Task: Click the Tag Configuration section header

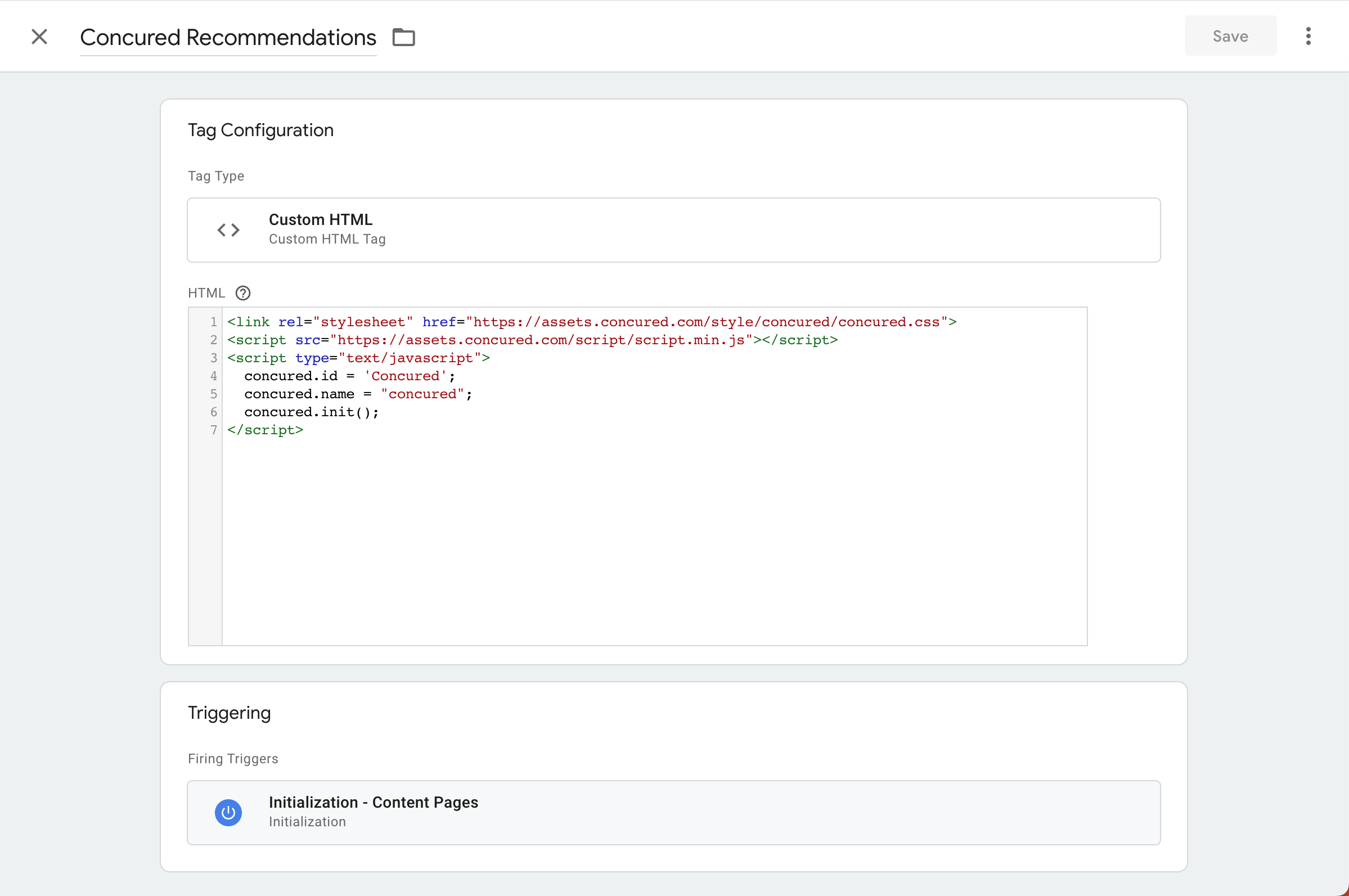Action: point(260,130)
